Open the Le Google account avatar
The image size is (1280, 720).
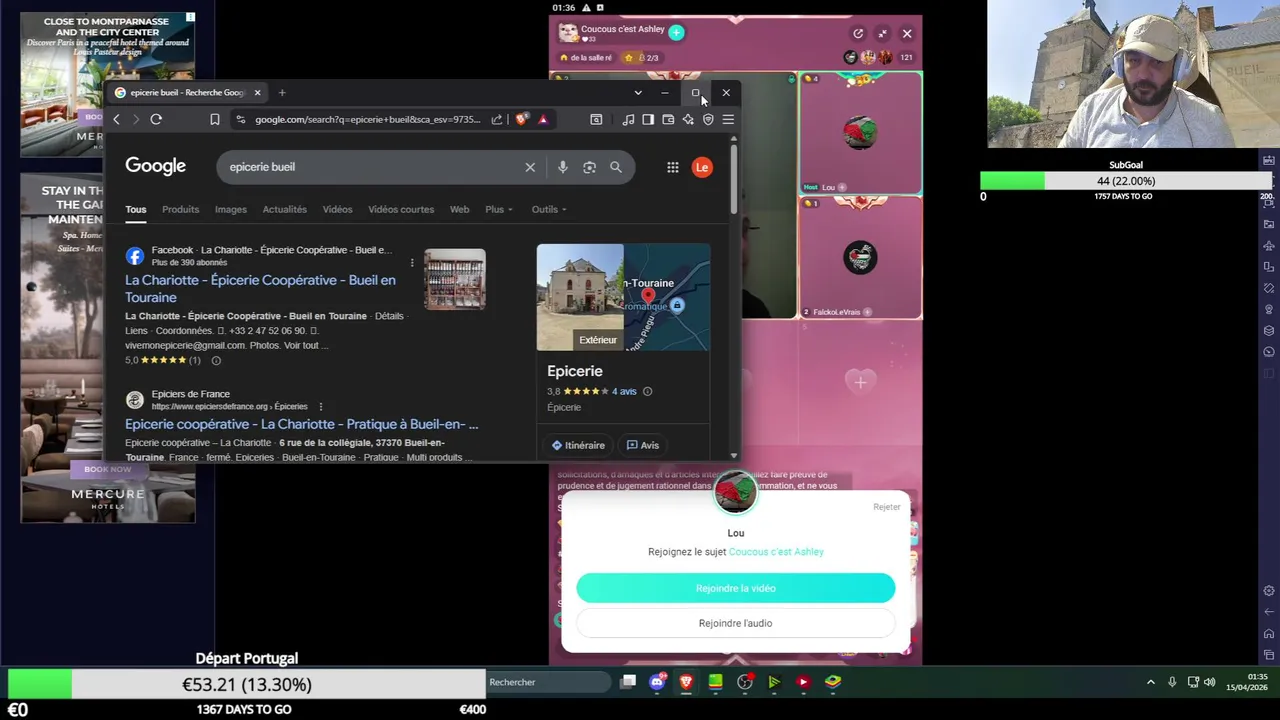[702, 167]
